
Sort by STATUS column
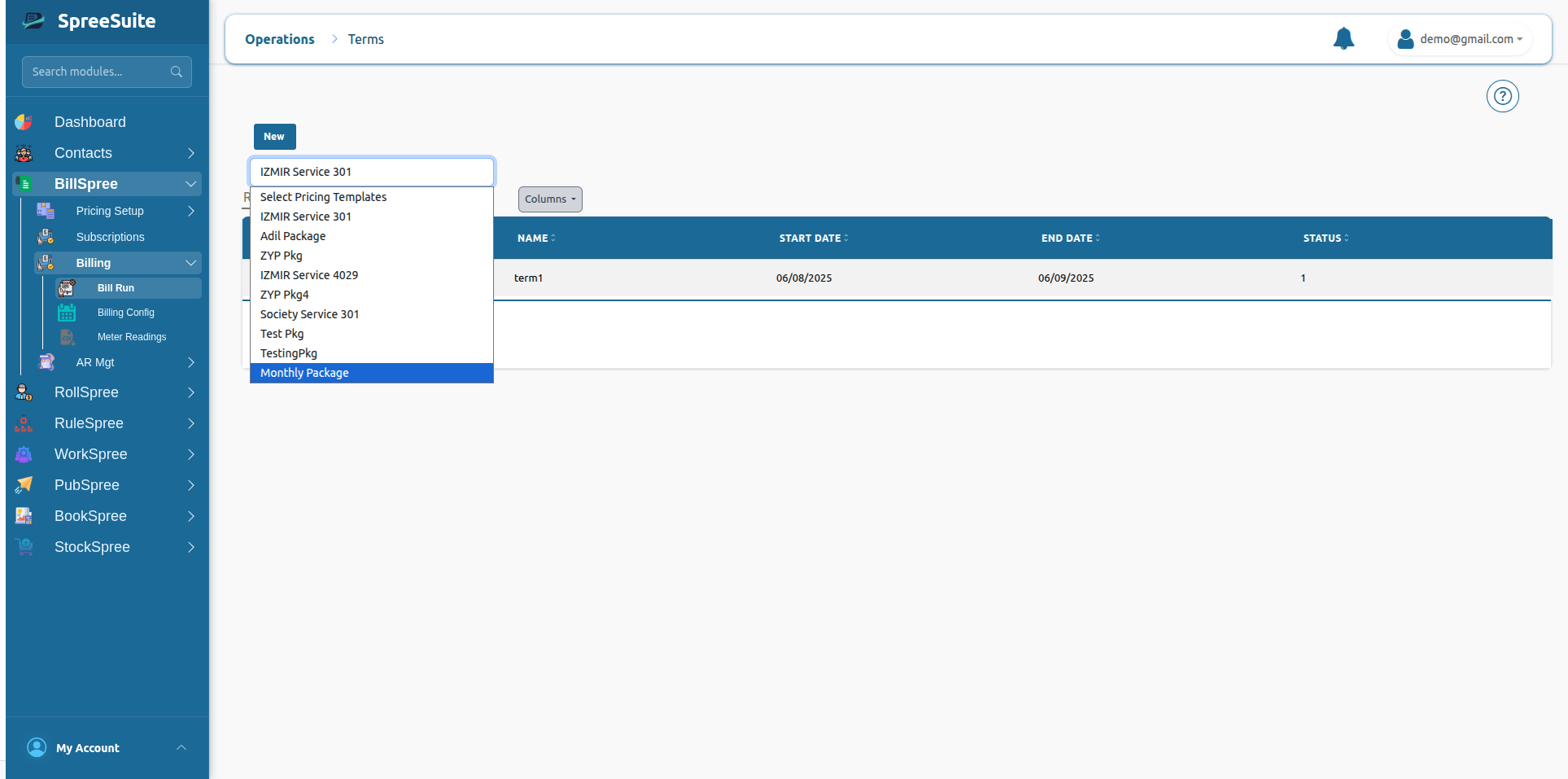coord(1326,239)
